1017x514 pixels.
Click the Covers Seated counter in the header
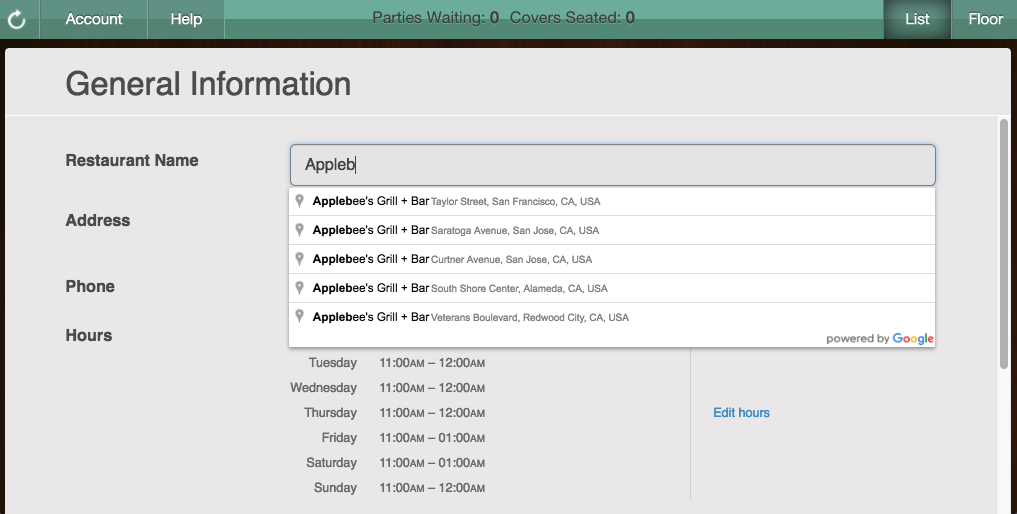tap(572, 18)
